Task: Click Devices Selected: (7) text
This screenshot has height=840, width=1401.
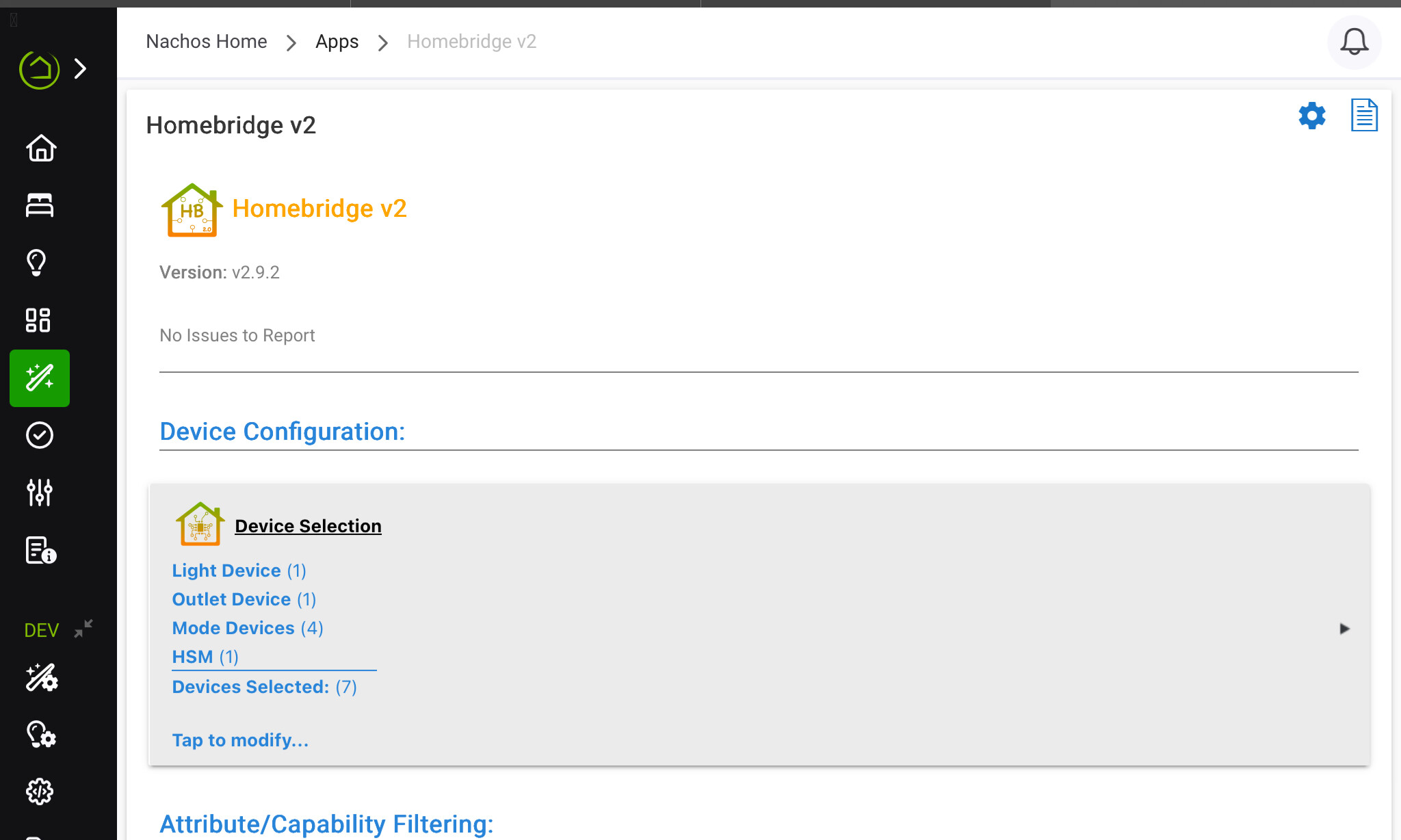Action: tap(264, 687)
